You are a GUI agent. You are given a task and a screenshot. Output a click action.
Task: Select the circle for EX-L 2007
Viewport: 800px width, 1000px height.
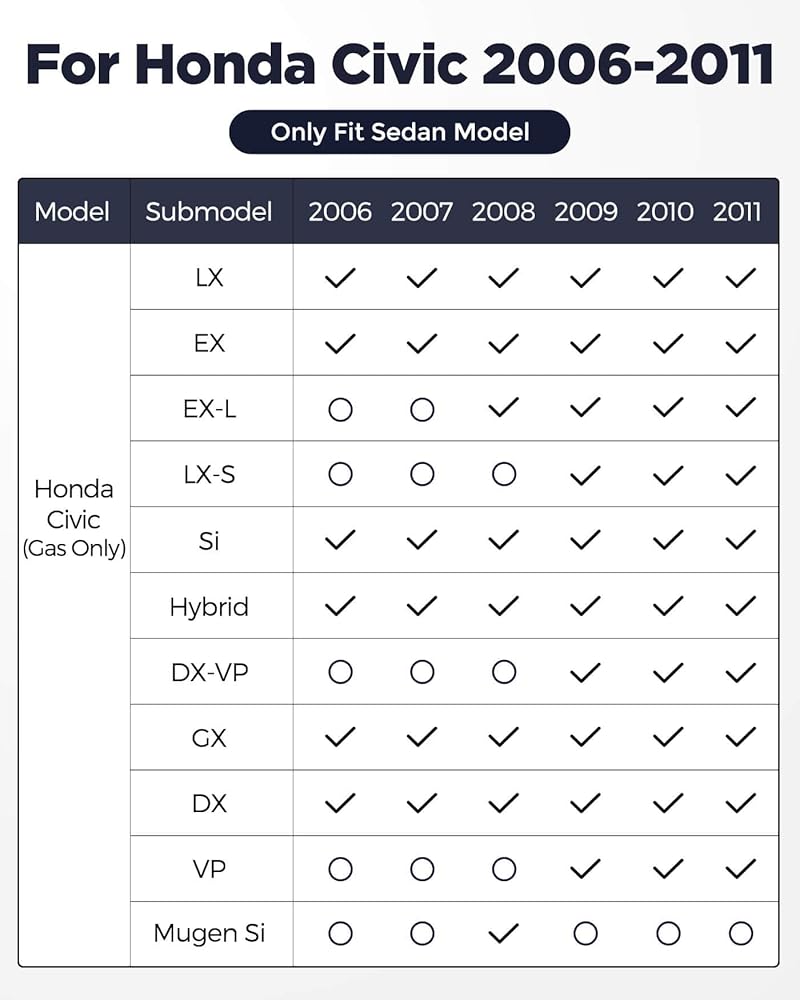[422, 409]
